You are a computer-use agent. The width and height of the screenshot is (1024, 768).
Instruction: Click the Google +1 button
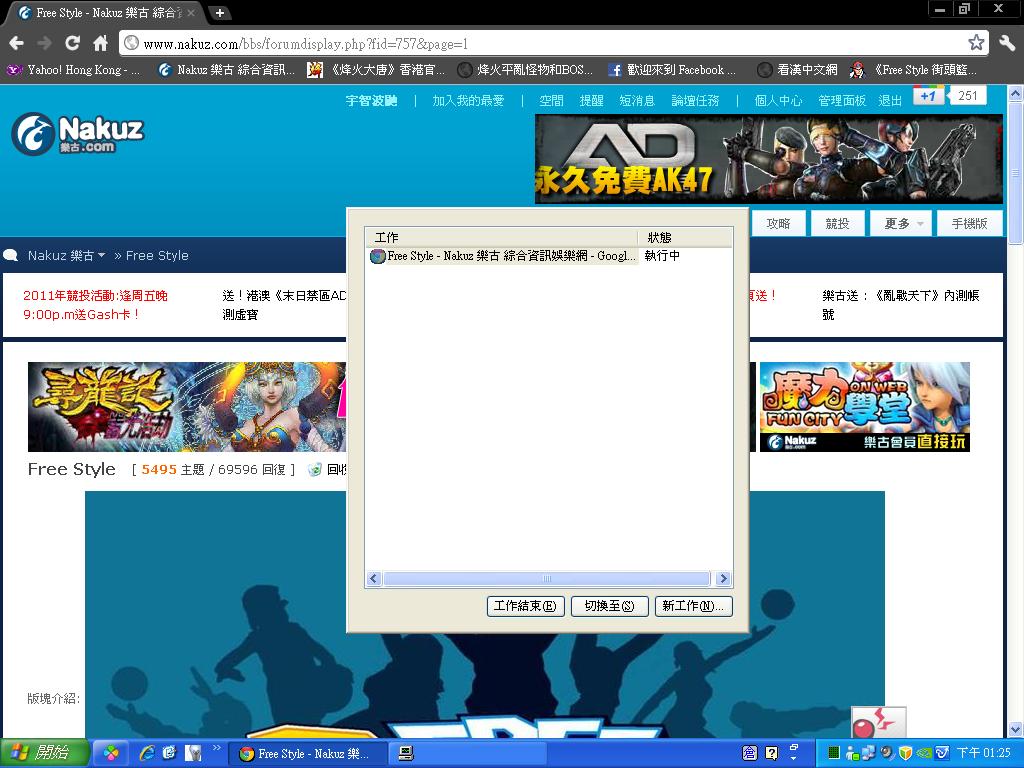pos(928,95)
